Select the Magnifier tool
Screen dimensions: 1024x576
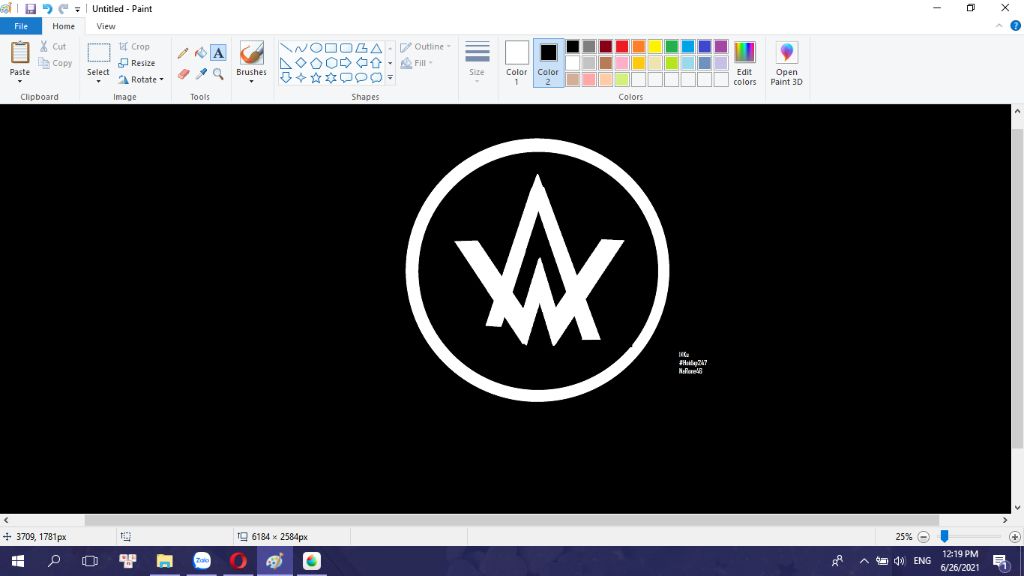tap(218, 74)
